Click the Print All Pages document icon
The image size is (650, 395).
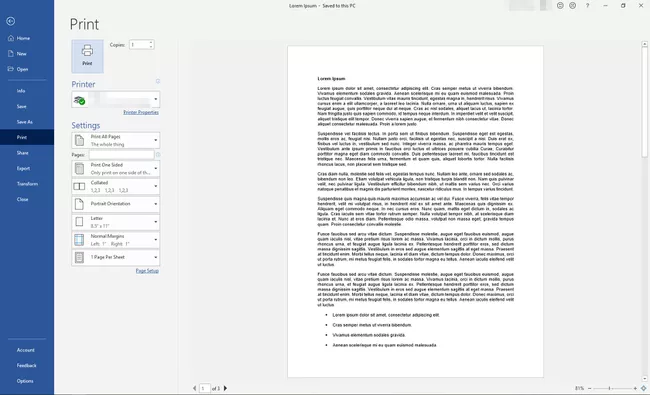(x=79, y=141)
